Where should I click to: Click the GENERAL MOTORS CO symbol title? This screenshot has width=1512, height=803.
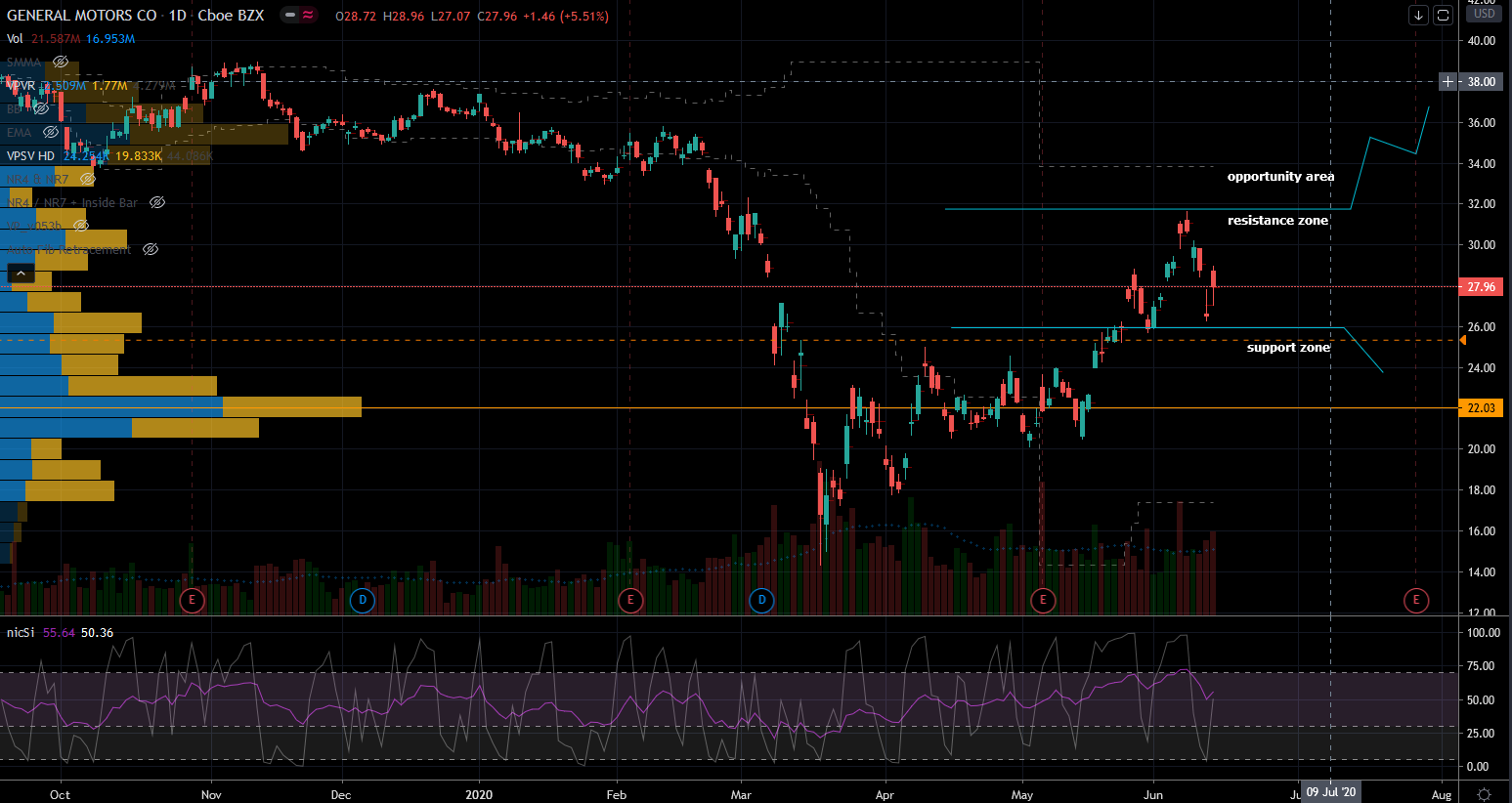coord(81,16)
